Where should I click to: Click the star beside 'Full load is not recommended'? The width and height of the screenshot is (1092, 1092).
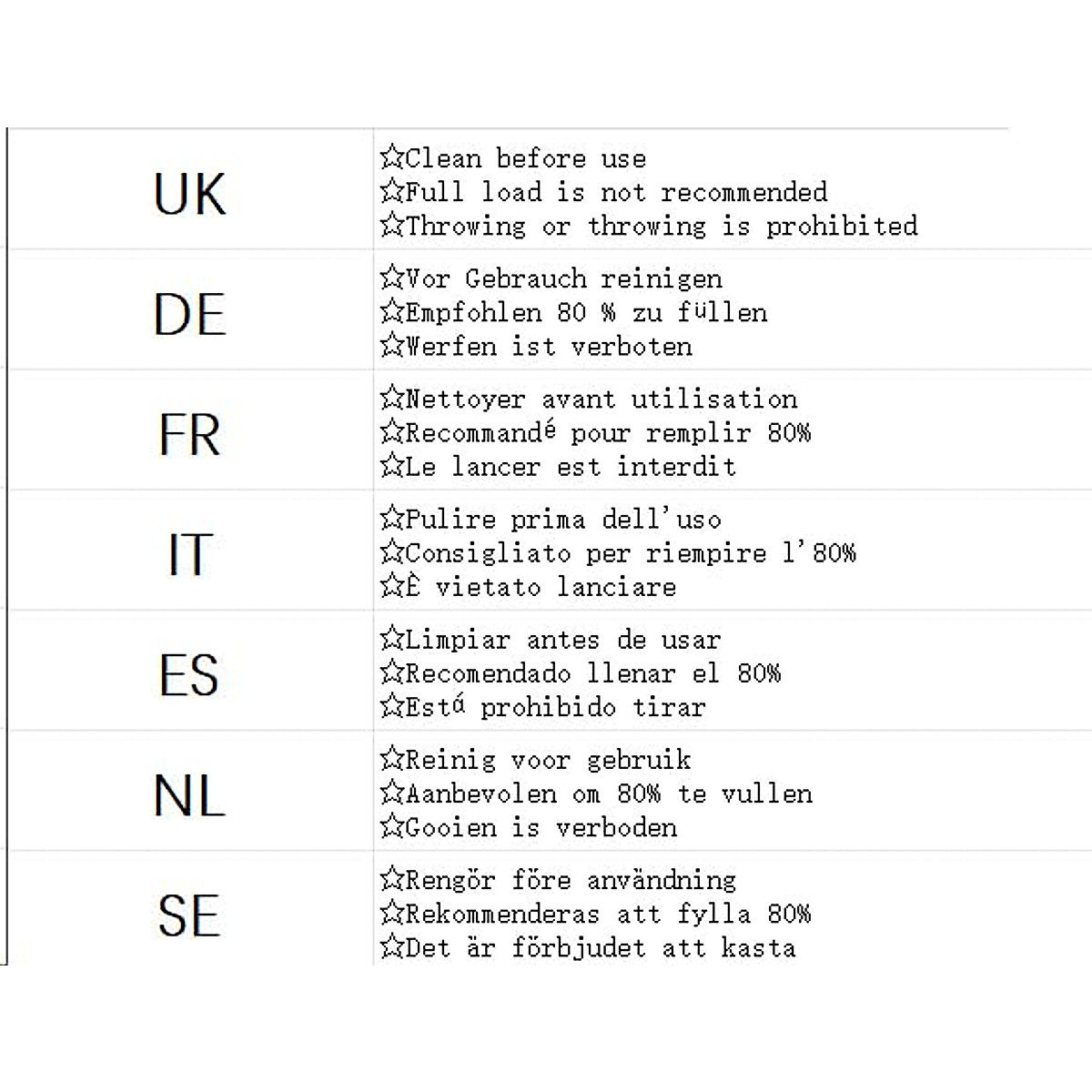[x=391, y=191]
